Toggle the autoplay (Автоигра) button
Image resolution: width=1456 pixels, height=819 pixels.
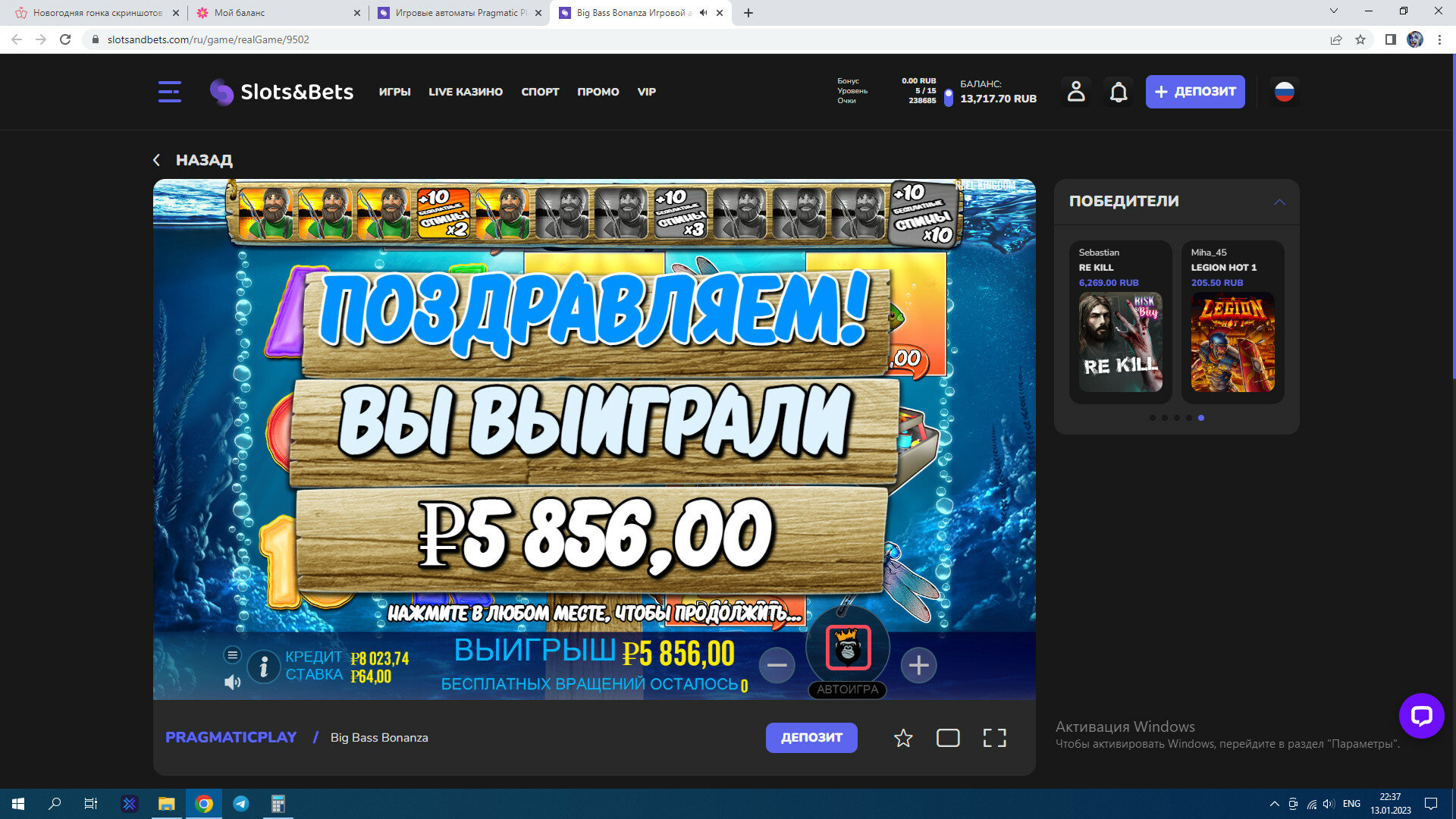[847, 689]
